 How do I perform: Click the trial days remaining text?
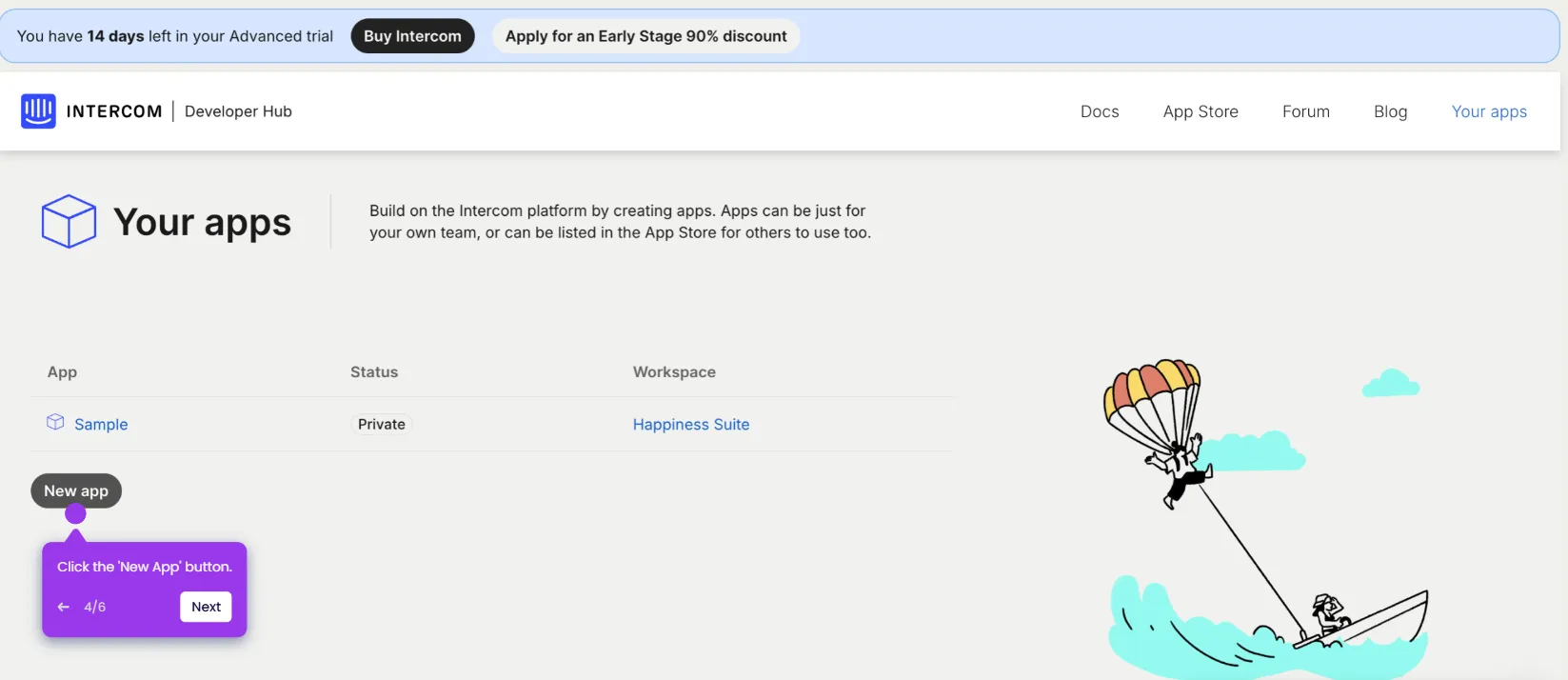[x=175, y=36]
